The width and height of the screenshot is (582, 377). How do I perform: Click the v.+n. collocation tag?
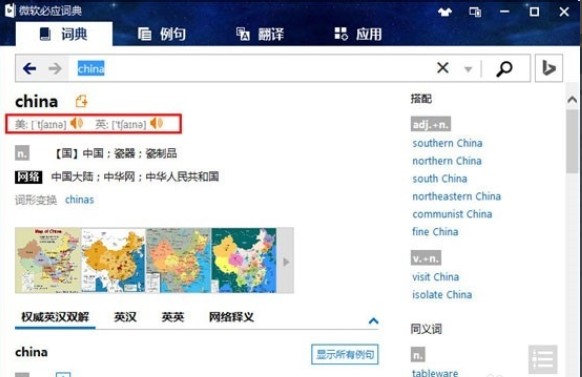click(426, 258)
